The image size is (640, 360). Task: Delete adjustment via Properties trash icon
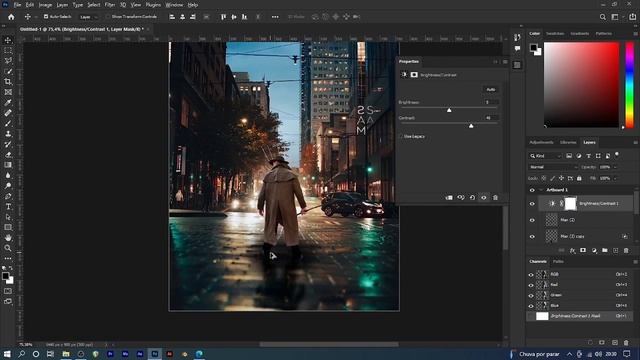(495, 198)
